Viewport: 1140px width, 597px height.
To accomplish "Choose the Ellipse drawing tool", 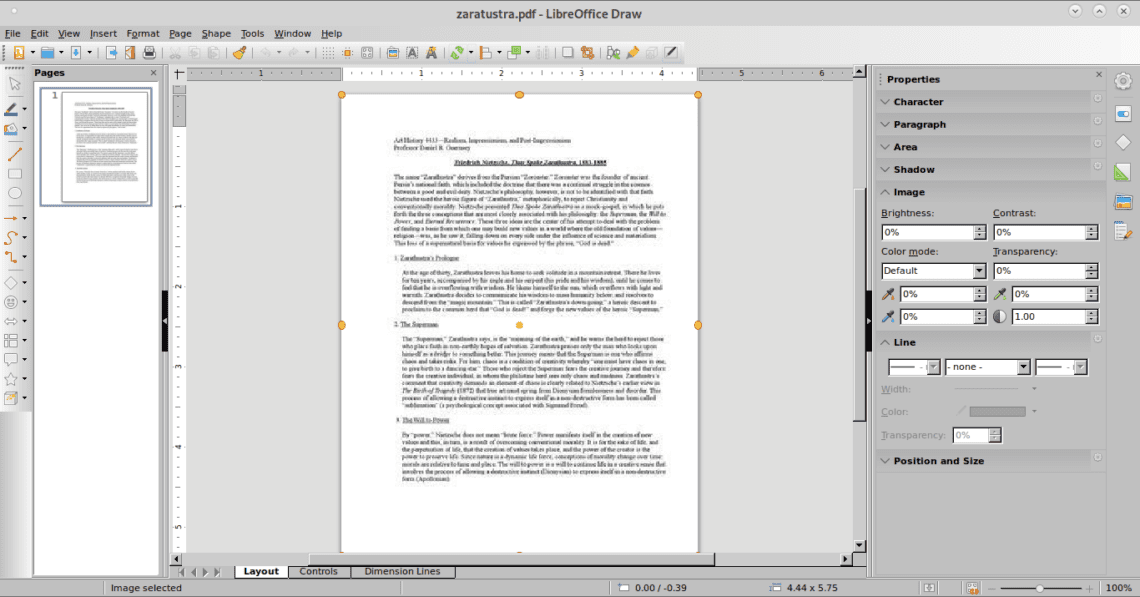I will [14, 192].
